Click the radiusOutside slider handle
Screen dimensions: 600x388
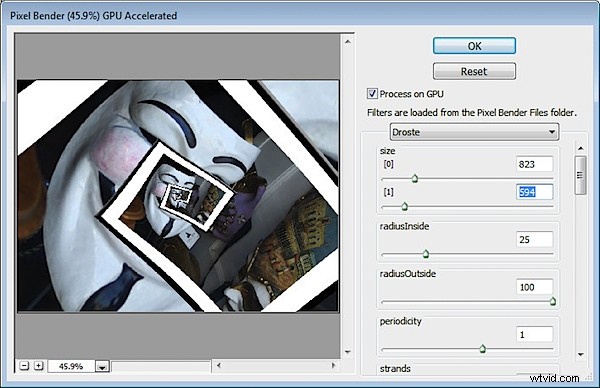[x=553, y=302]
